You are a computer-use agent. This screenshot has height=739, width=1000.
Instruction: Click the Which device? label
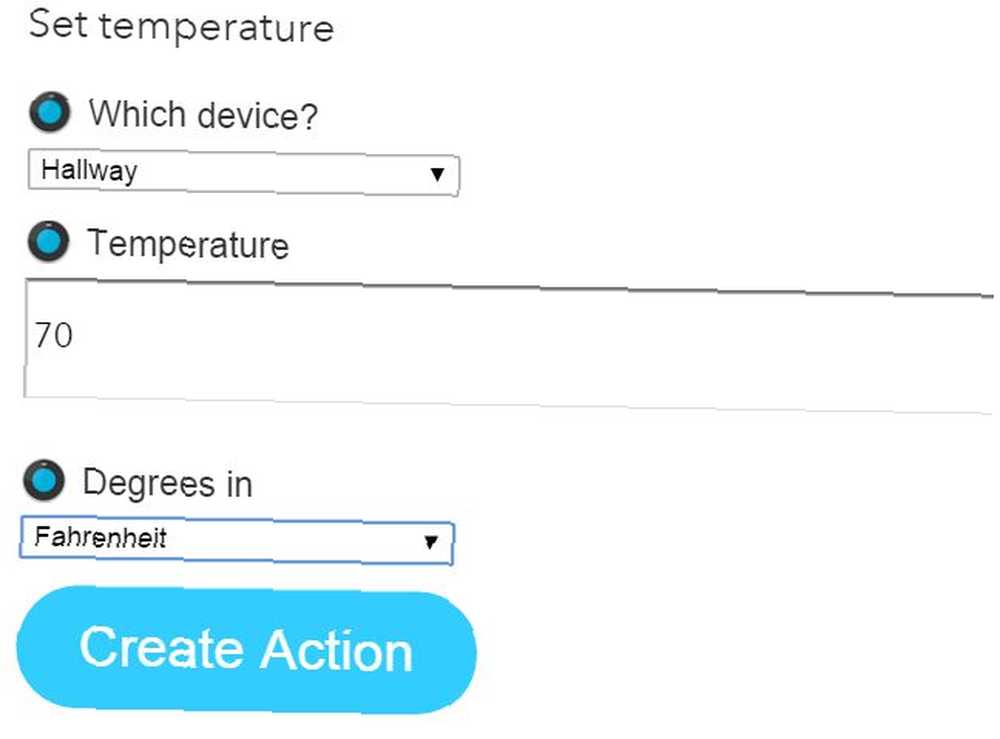203,115
